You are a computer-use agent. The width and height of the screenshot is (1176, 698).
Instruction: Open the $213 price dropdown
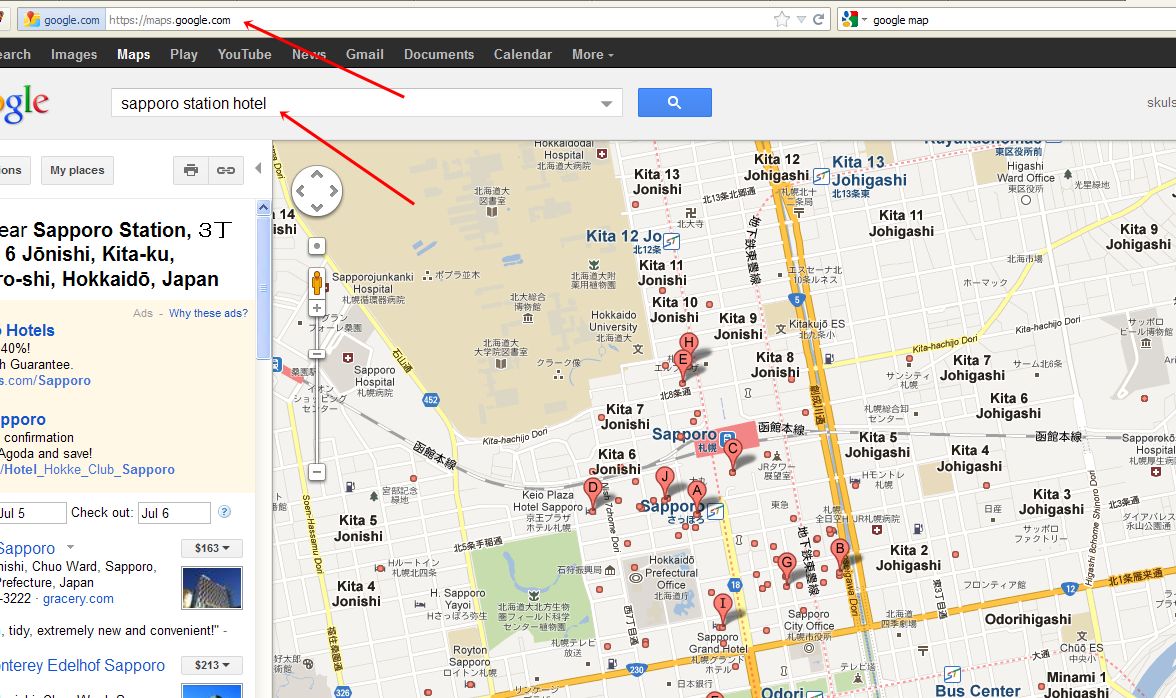(212, 665)
